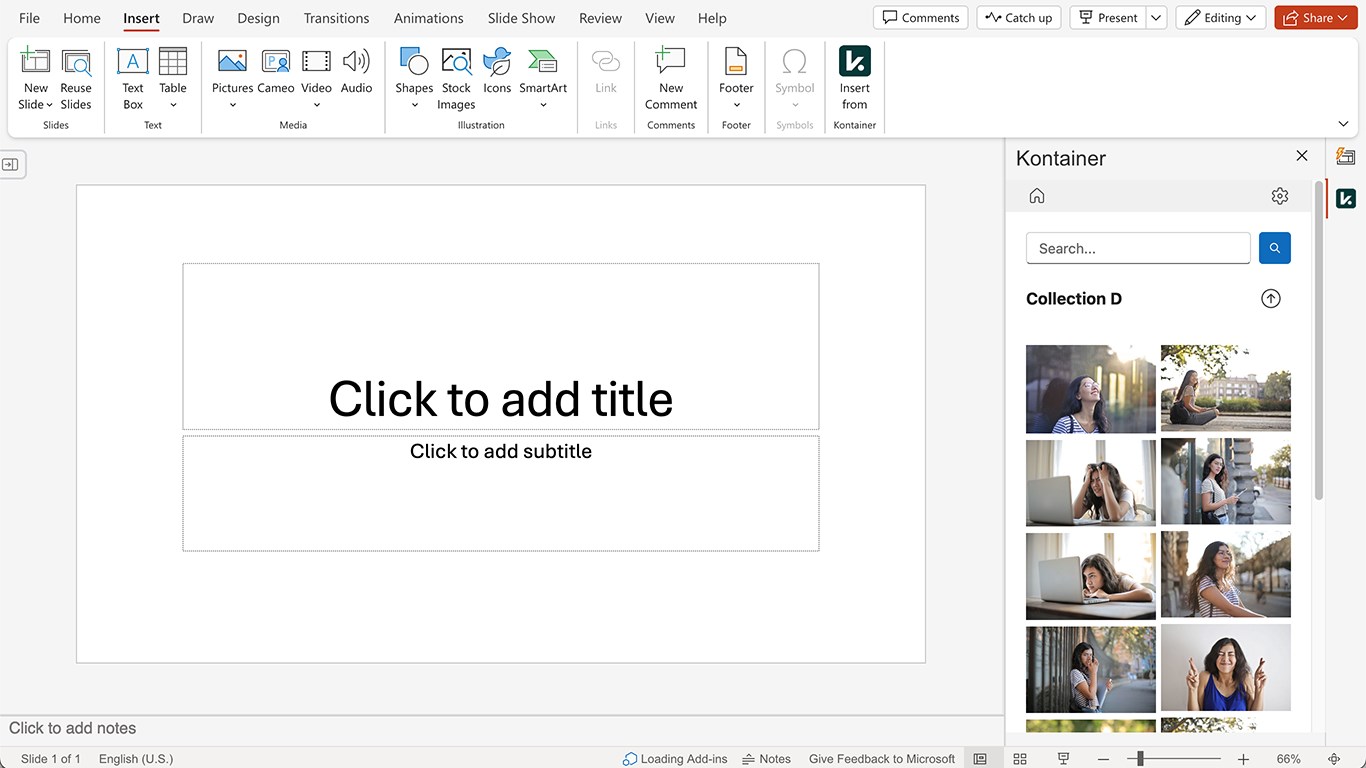Click the title placeholder on the slide
The width and height of the screenshot is (1366, 768).
(x=501, y=346)
